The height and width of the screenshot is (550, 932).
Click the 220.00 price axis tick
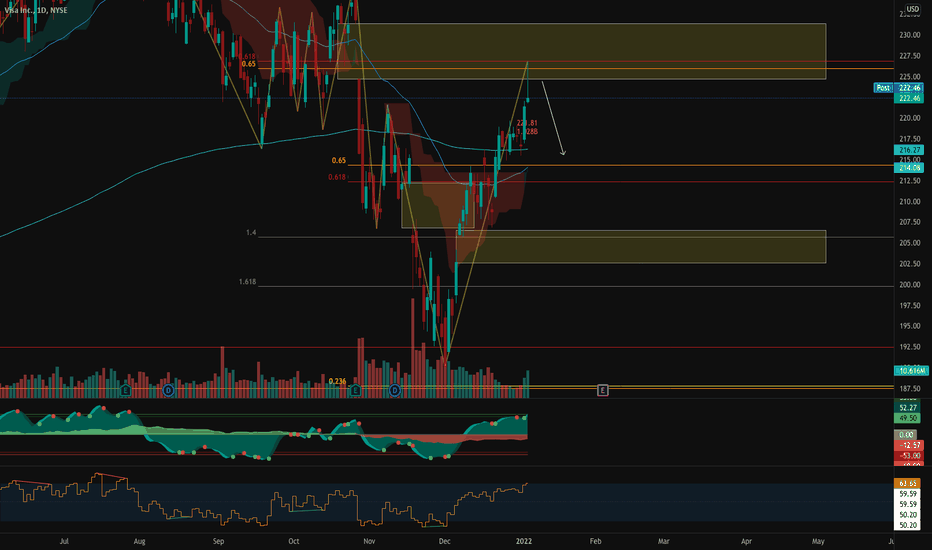click(x=909, y=118)
